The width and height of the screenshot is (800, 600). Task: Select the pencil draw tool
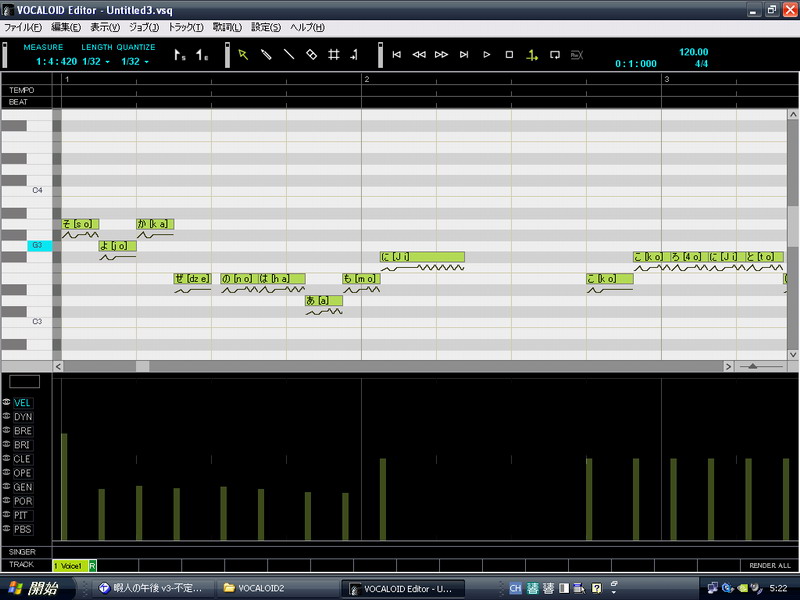click(266, 55)
